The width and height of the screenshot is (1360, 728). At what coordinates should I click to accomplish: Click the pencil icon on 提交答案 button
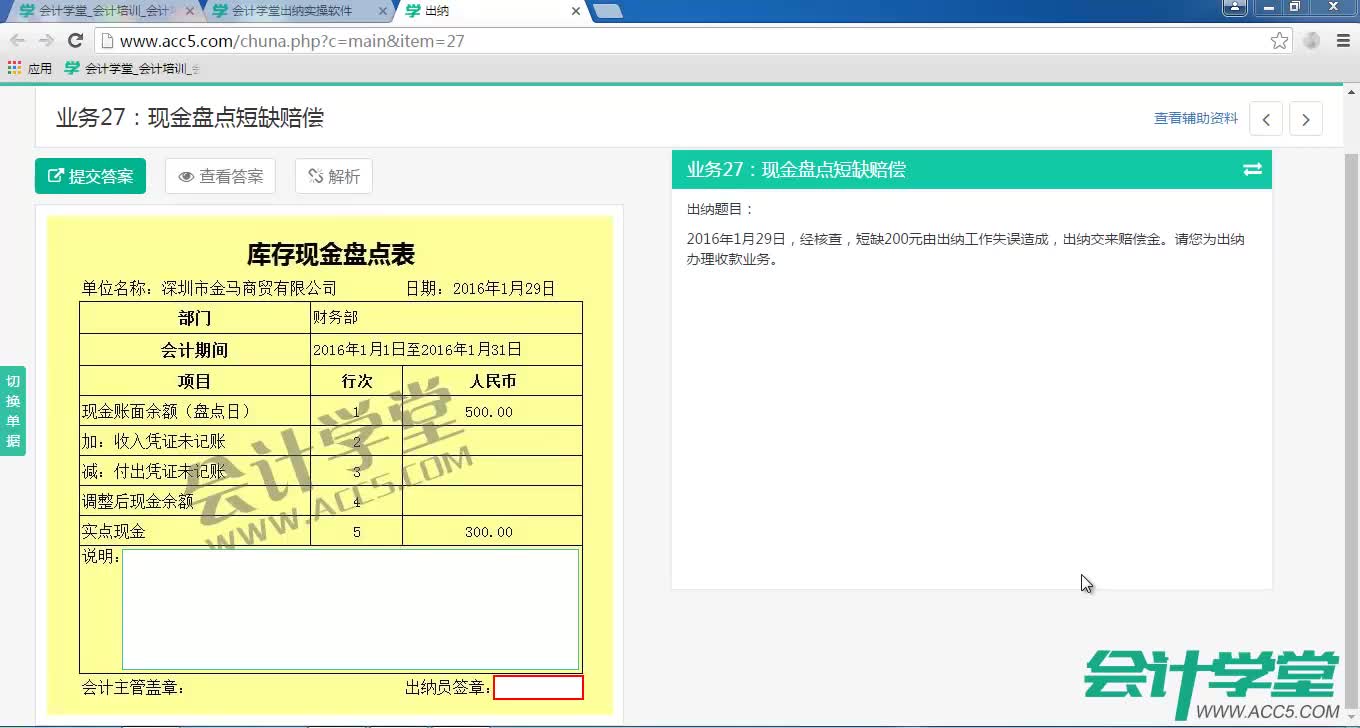(x=56, y=176)
